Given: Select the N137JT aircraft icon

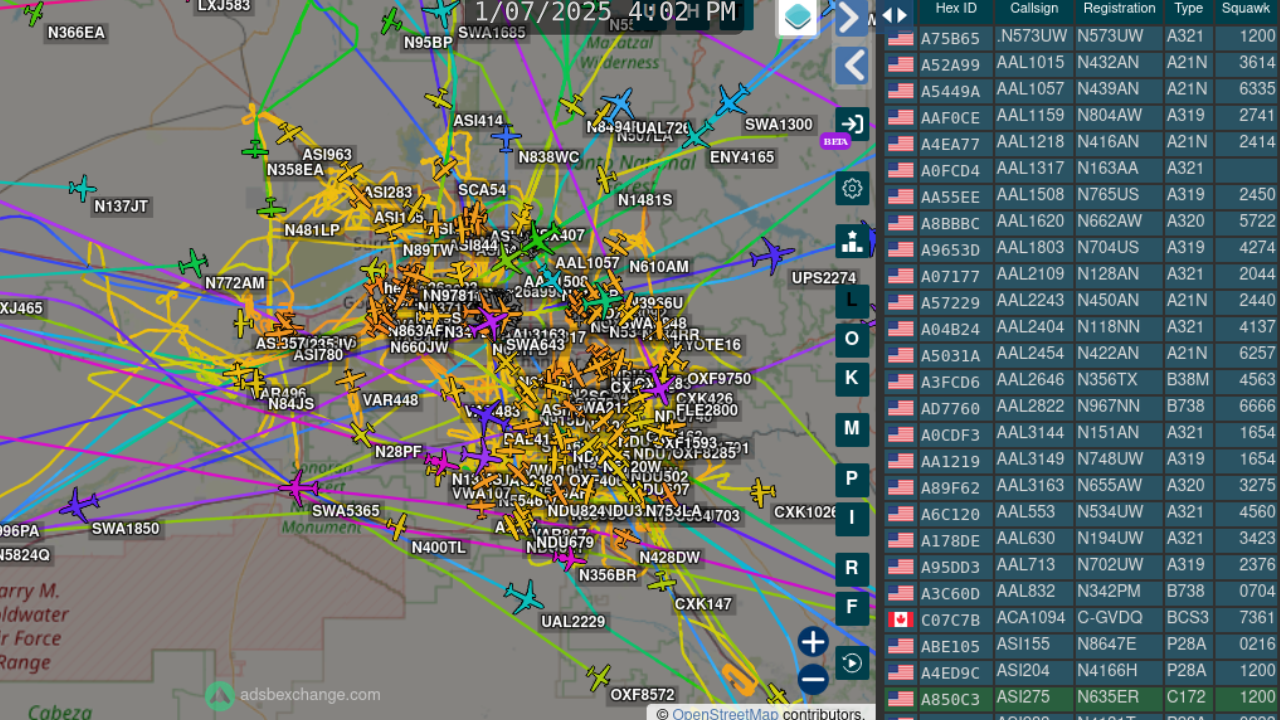Looking at the screenshot, I should pyautogui.click(x=82, y=187).
